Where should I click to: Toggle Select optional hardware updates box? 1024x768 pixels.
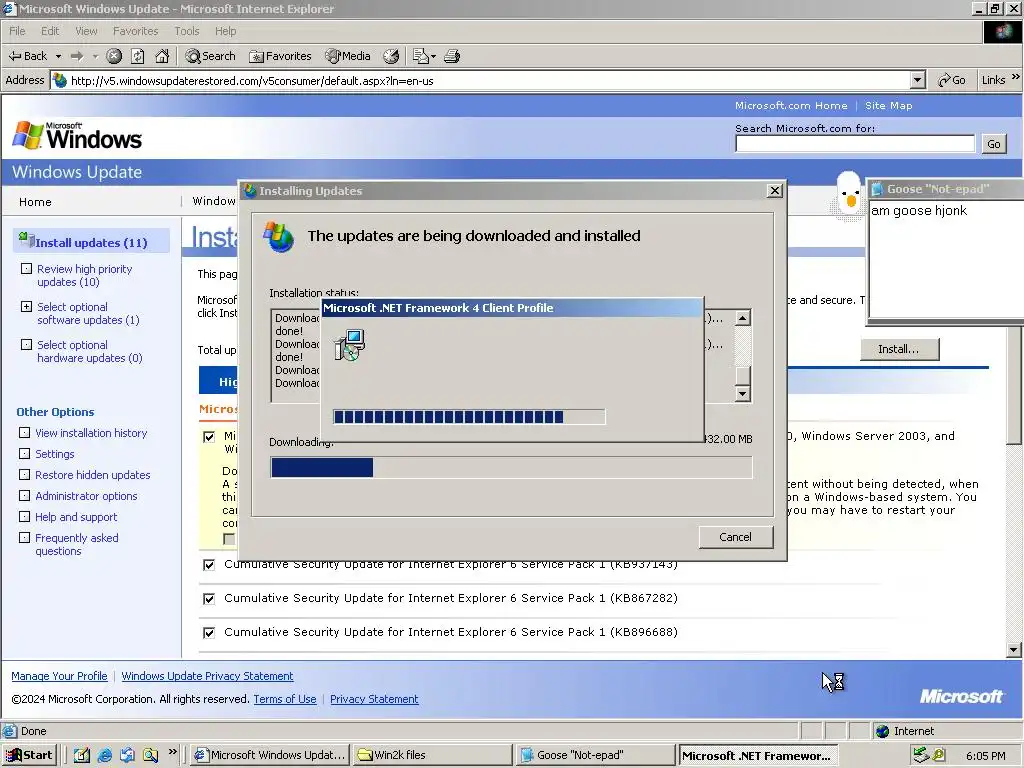coord(26,344)
